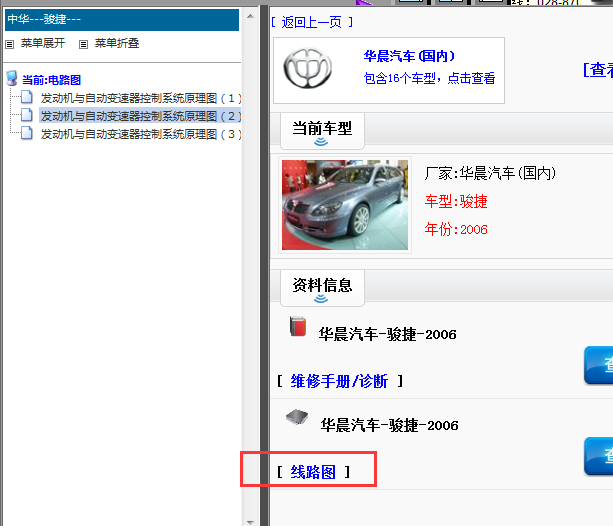Click 年份:2006 red text

pyautogui.click(x=456, y=229)
